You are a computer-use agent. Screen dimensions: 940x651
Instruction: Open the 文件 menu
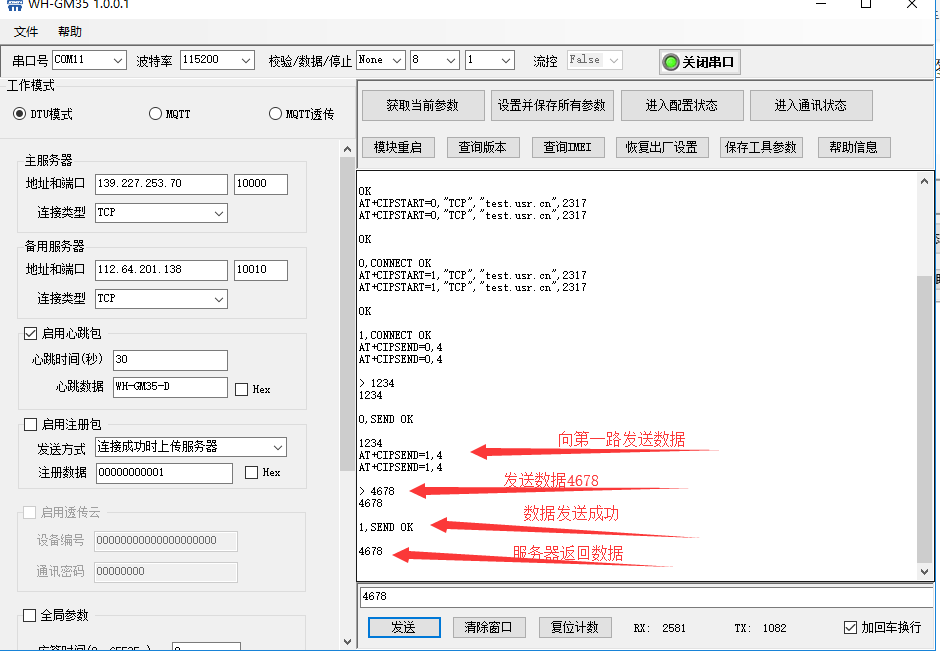click(x=26, y=32)
